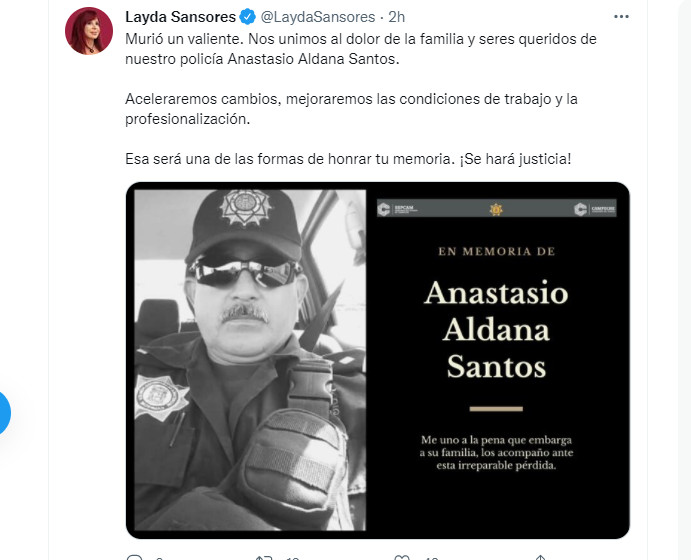Click the like count next to the heart
The height and width of the screenshot is (560, 691).
[431, 558]
